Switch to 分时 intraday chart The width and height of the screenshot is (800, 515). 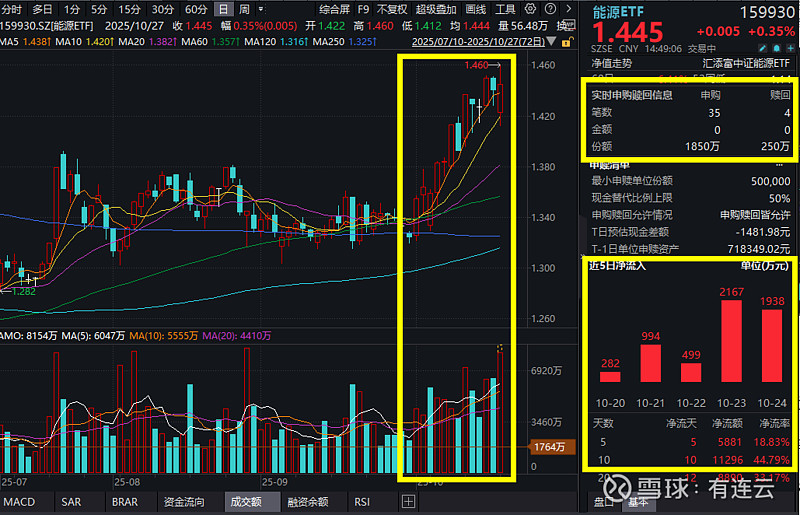[x=11, y=9]
